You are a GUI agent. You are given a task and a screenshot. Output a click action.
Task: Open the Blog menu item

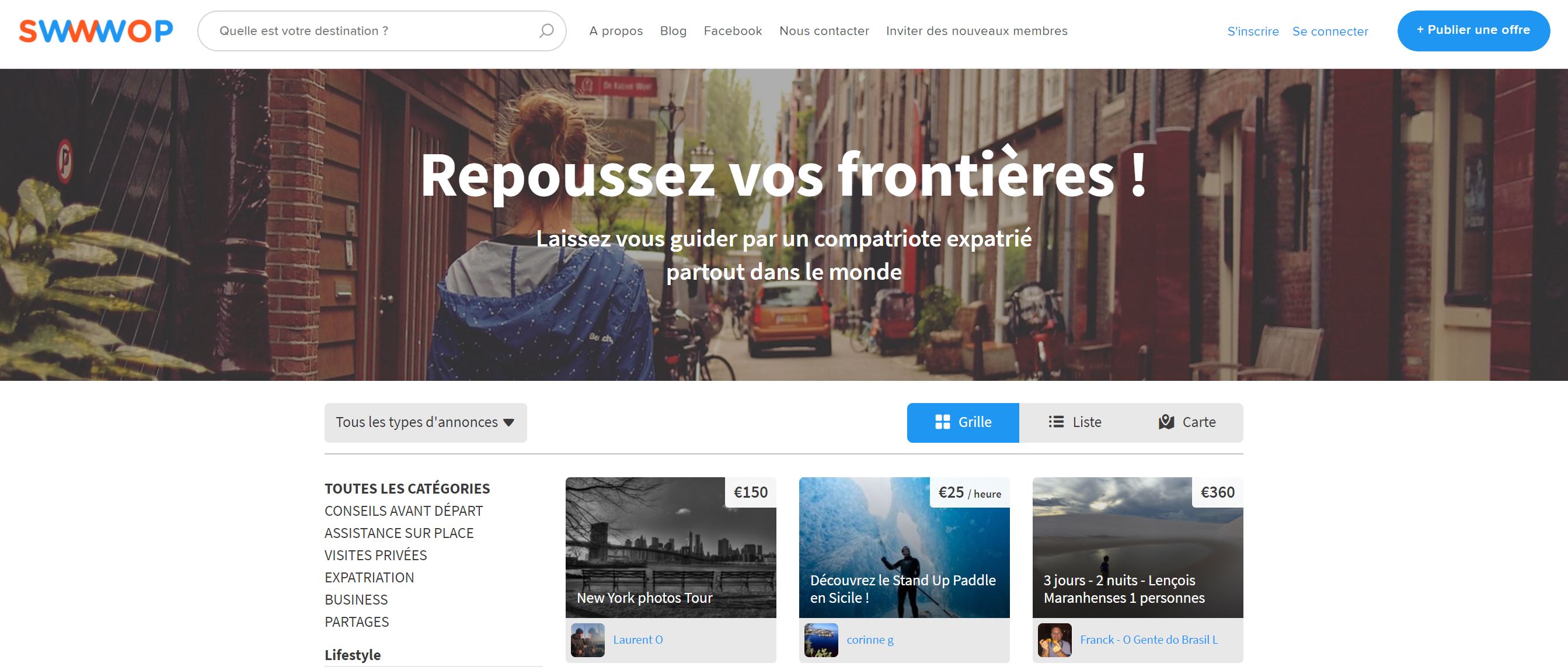pos(673,31)
